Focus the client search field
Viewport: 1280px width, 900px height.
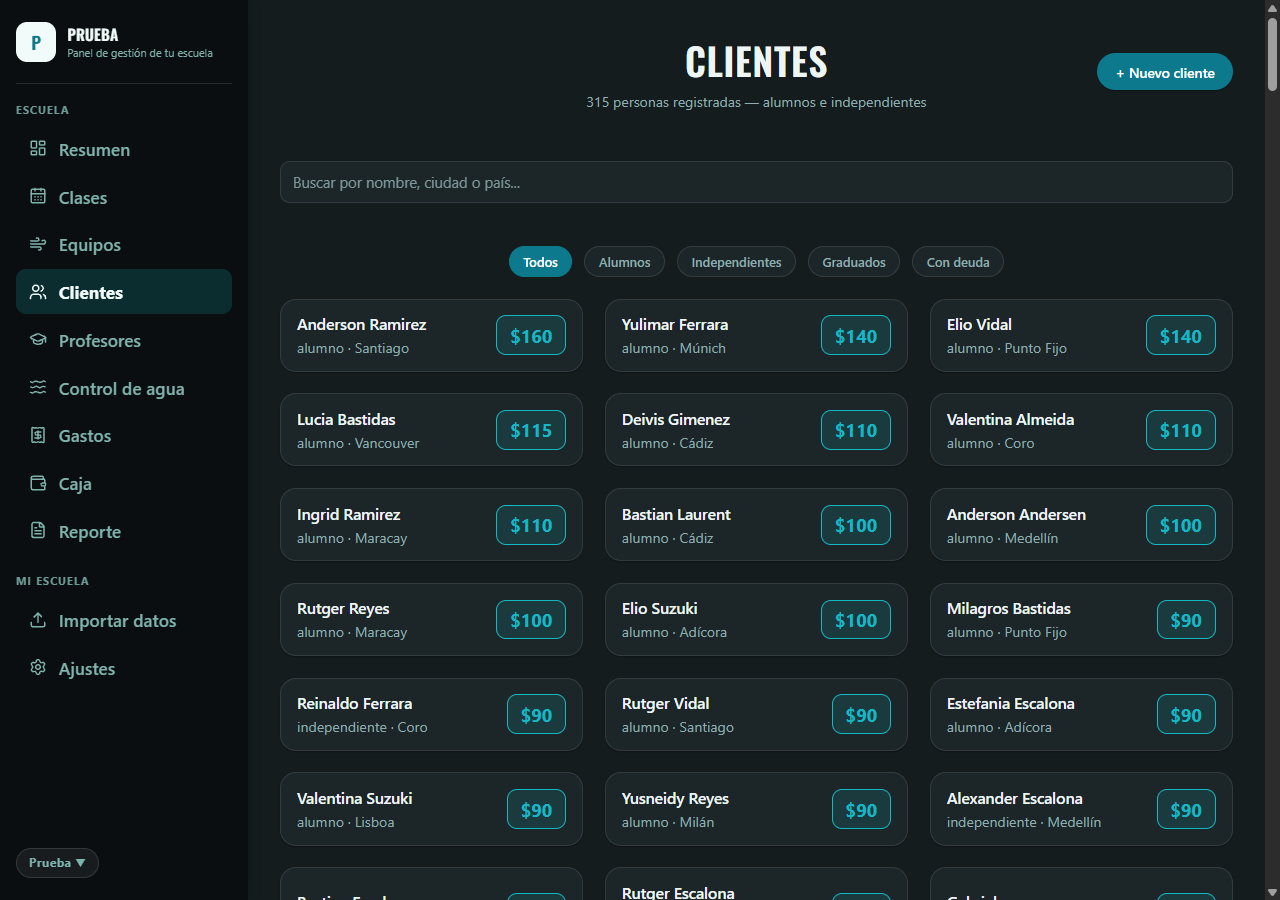click(x=756, y=182)
